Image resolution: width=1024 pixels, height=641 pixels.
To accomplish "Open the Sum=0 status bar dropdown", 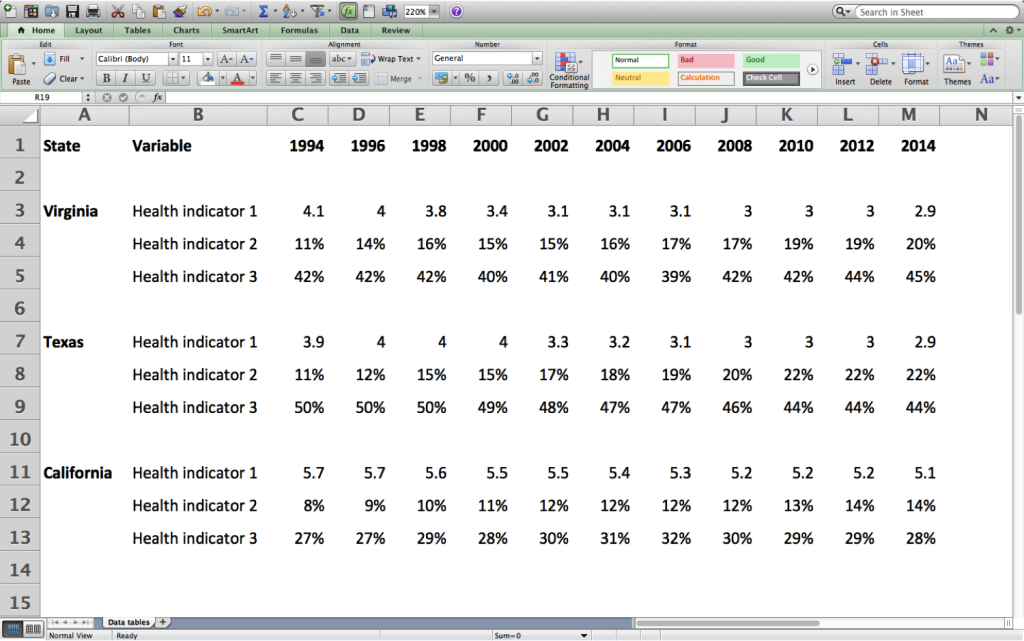I will (x=584, y=635).
